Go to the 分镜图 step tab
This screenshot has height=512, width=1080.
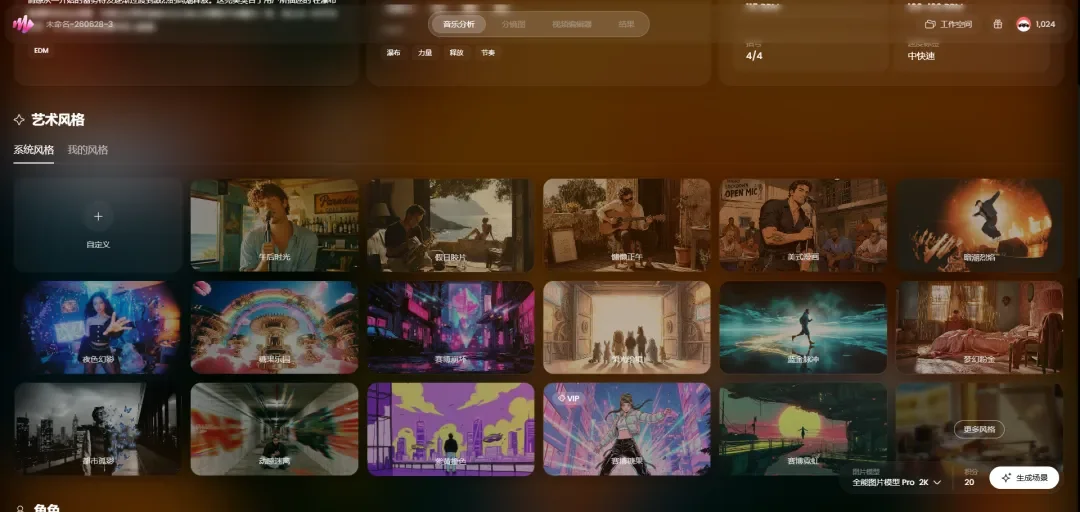pos(513,24)
